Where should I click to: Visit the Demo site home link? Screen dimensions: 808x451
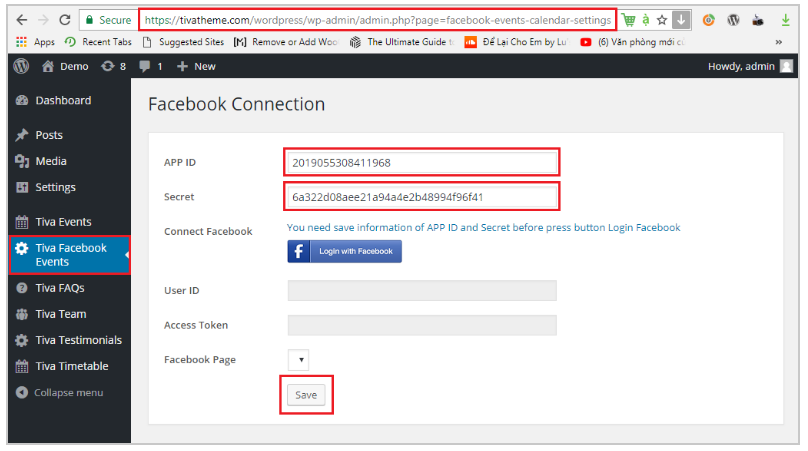65,66
